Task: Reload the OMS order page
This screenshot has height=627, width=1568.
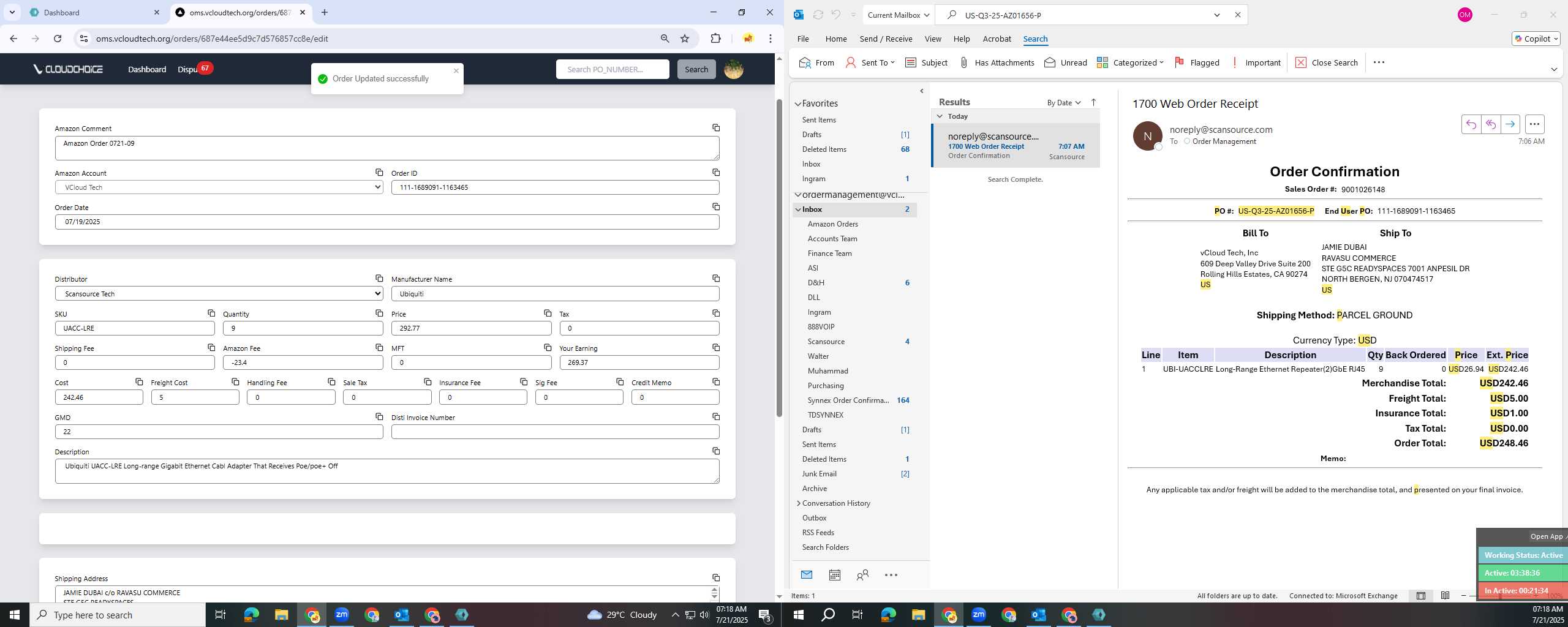Action: point(57,39)
